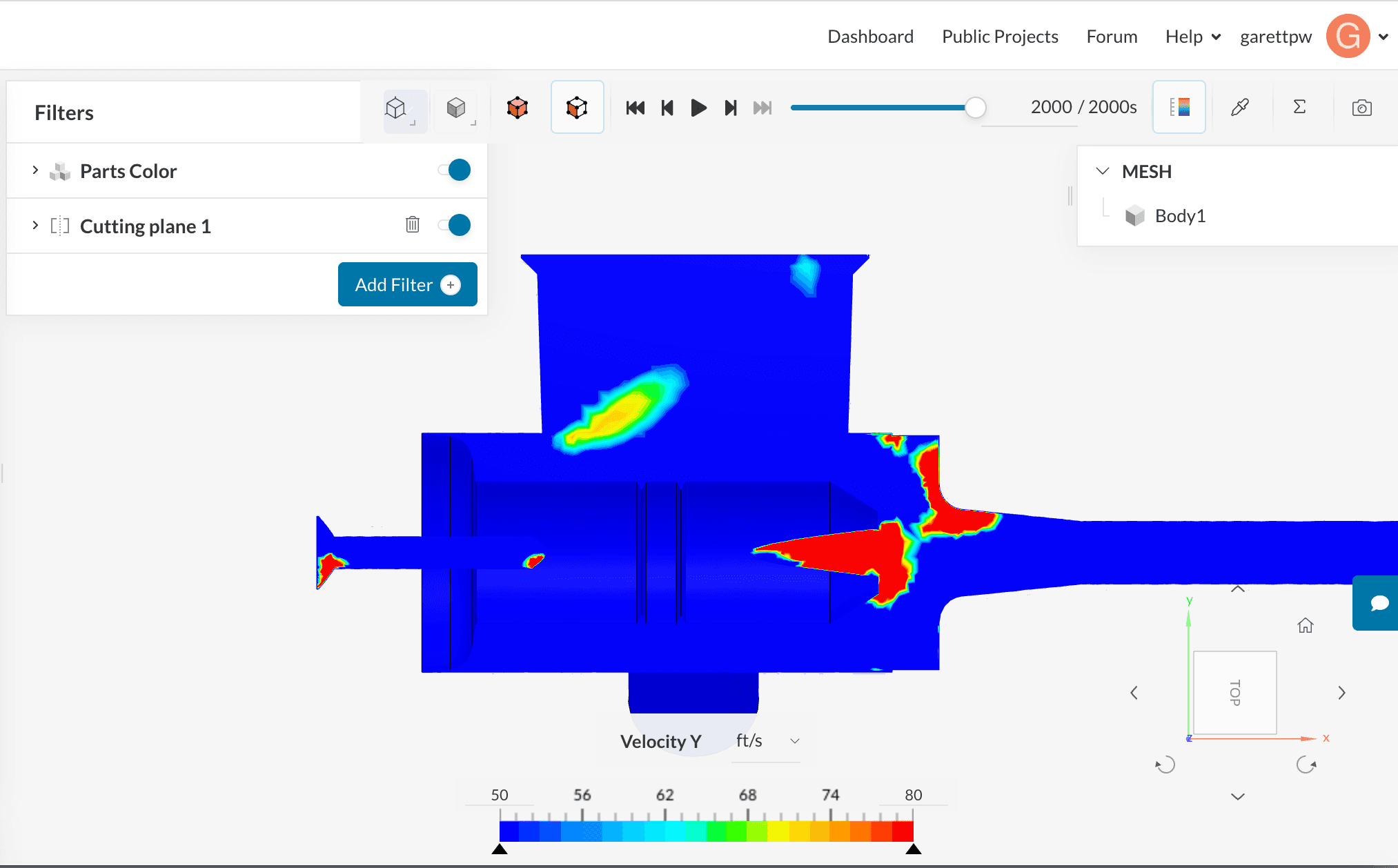This screenshot has width=1398, height=868.
Task: Open the ft/s units dropdown
Action: (765, 741)
